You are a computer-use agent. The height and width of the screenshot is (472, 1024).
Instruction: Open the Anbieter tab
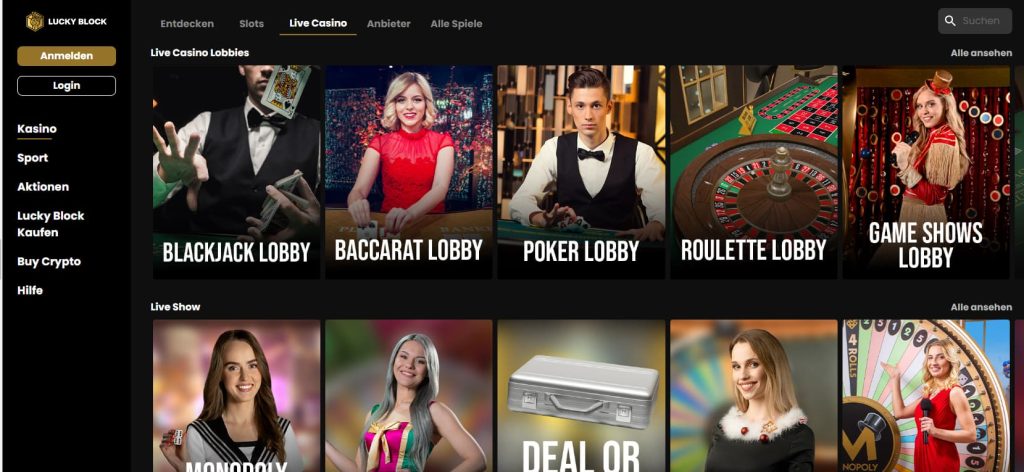click(389, 24)
